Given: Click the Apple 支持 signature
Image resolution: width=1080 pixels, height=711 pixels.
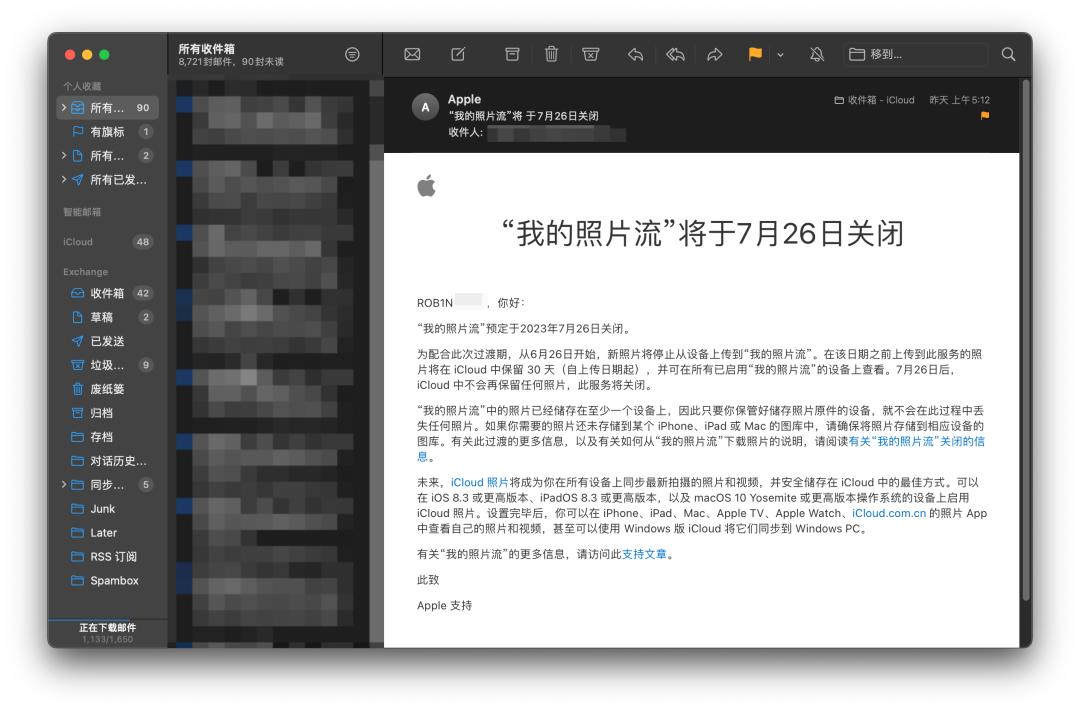Looking at the screenshot, I should point(444,606).
